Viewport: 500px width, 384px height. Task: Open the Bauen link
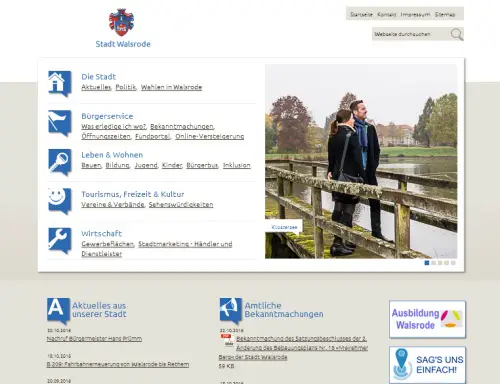pyautogui.click(x=91, y=165)
